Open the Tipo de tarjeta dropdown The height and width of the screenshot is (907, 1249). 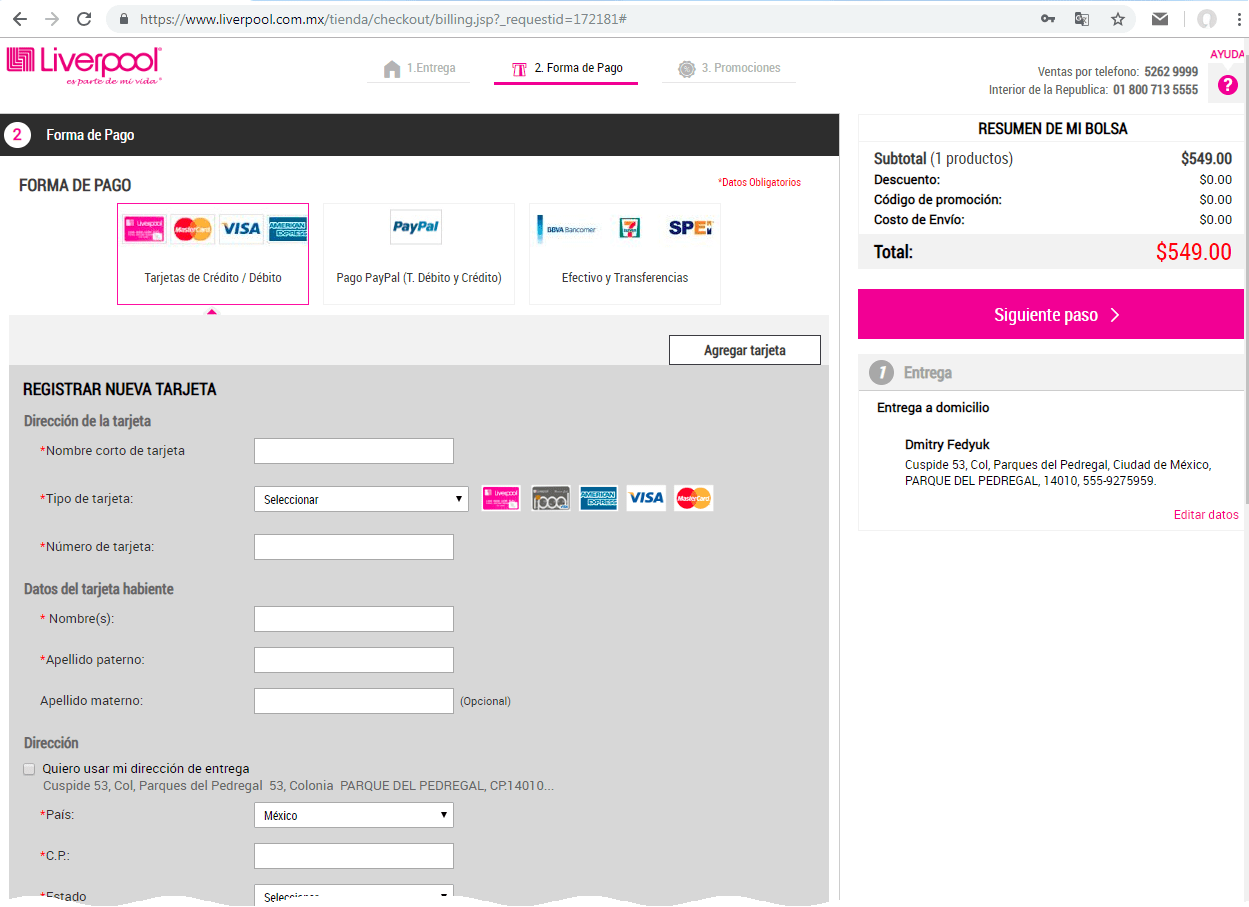(x=361, y=499)
